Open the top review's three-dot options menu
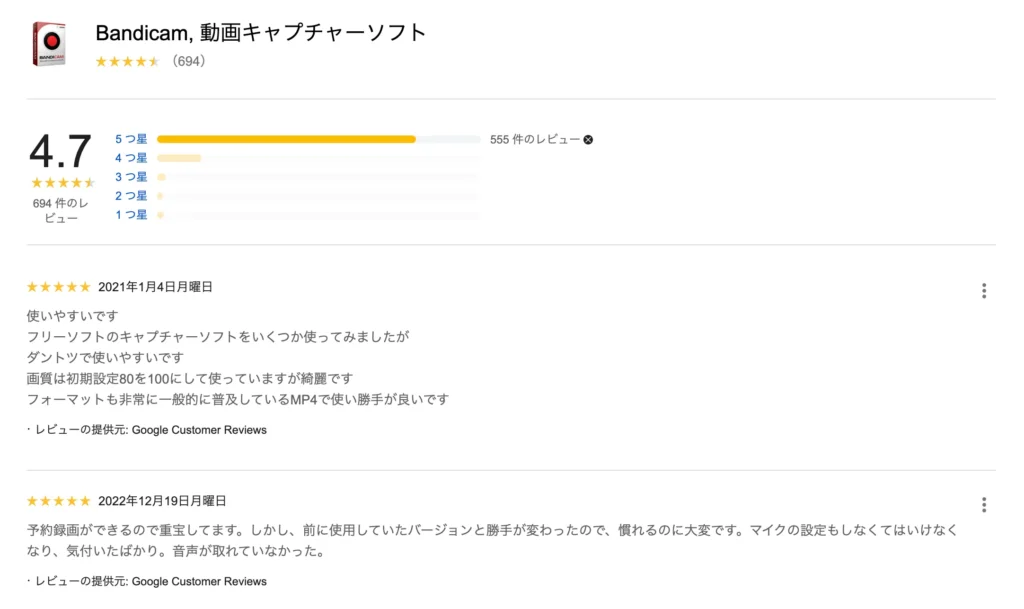Image resolution: width=1024 pixels, height=609 pixels. click(984, 290)
